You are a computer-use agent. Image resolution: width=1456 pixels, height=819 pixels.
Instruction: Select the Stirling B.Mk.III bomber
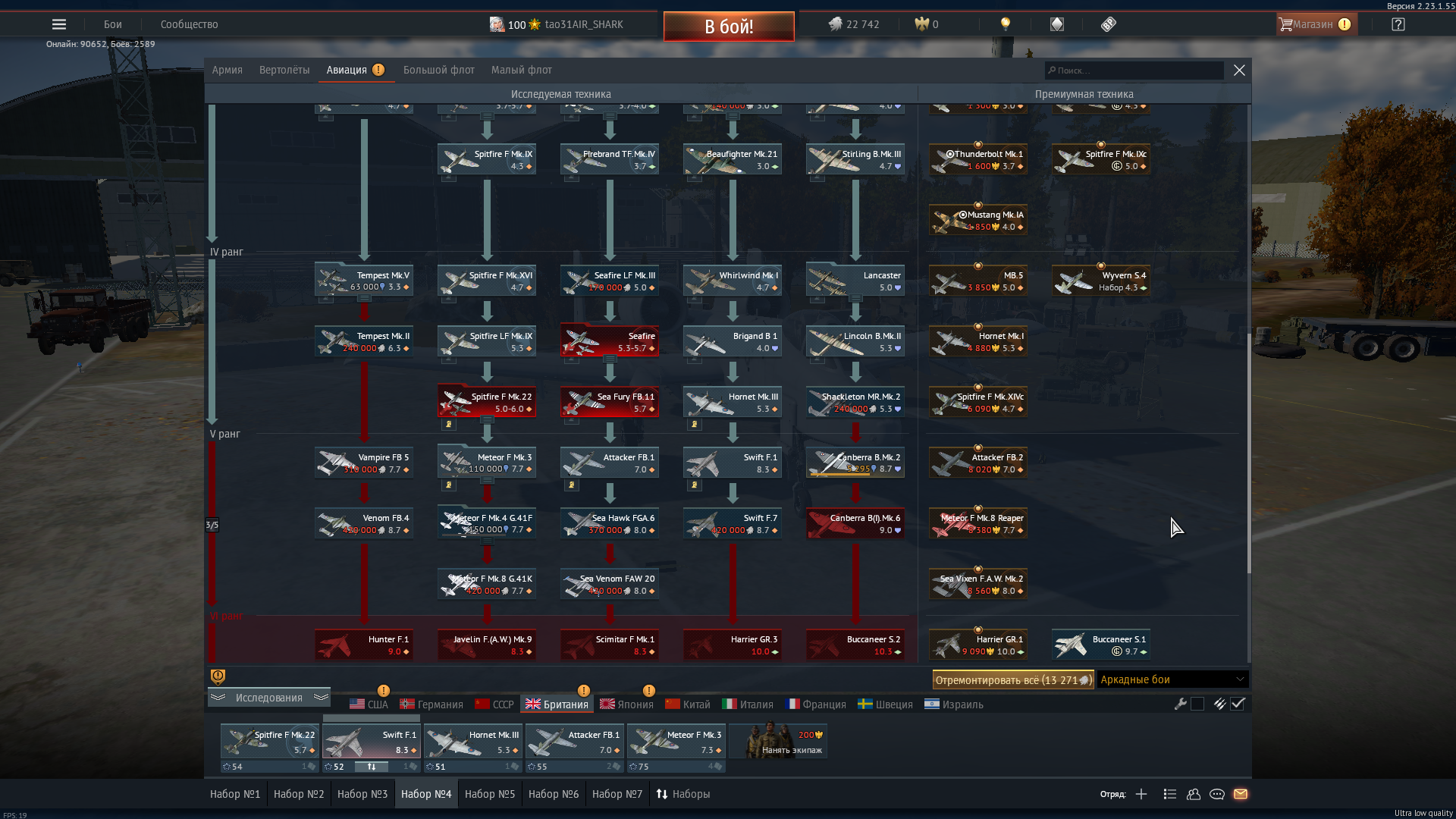(855, 159)
